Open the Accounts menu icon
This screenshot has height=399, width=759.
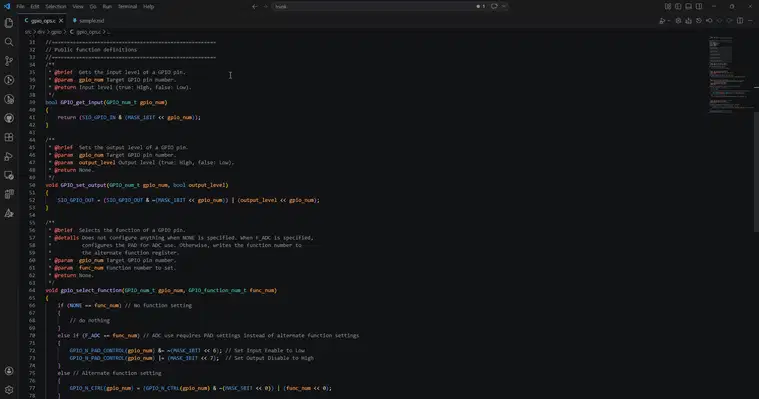point(9,371)
